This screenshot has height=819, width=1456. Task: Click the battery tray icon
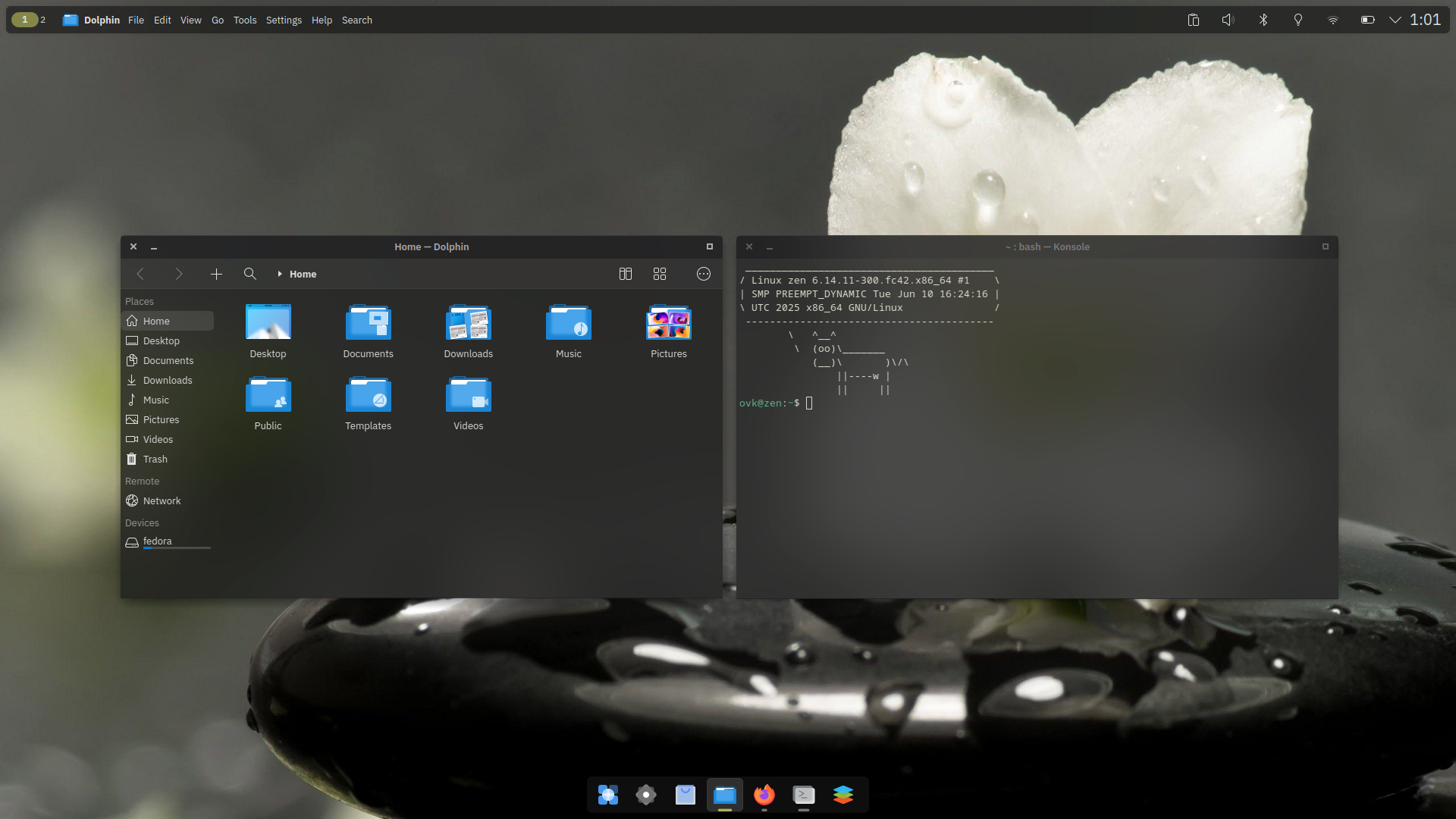[1368, 20]
